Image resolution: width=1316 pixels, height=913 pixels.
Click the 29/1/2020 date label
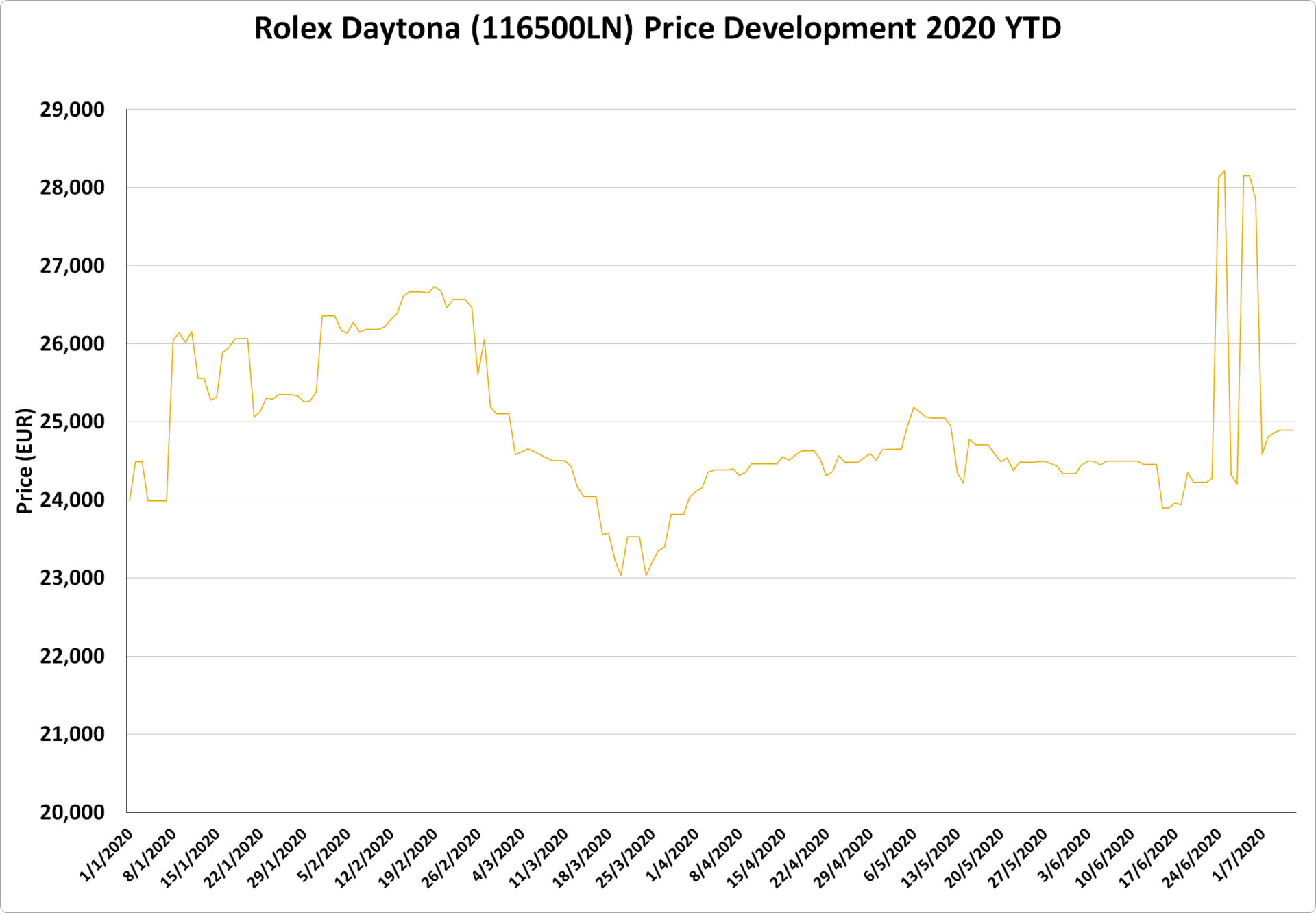[278, 858]
